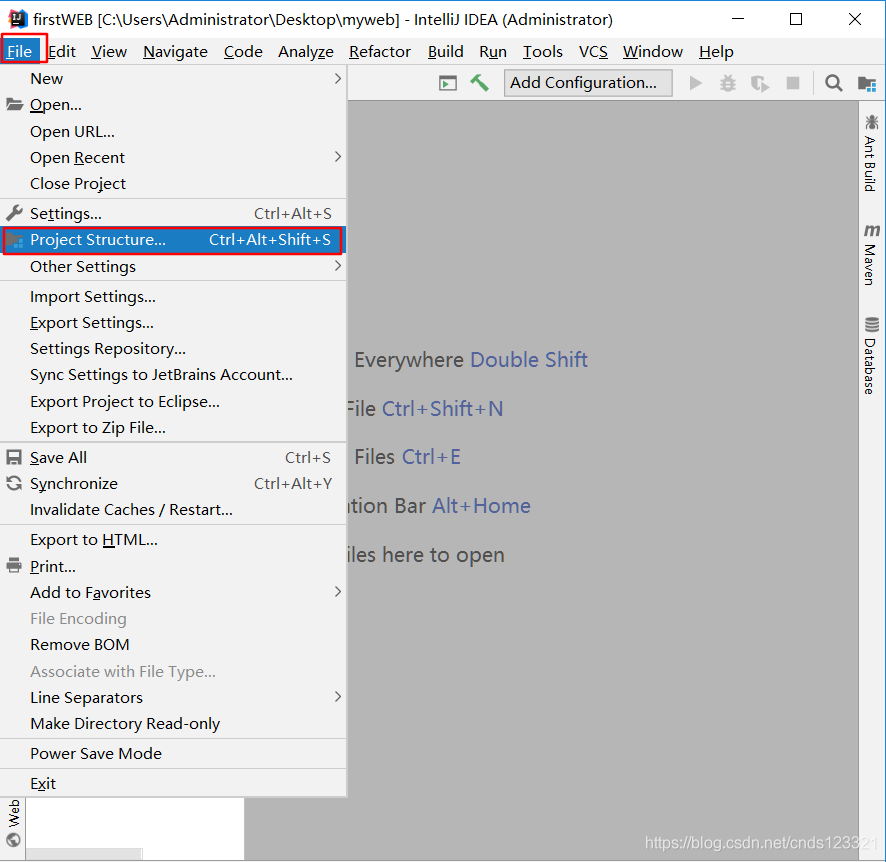Maximize the IntelliJ IDEA window
Screen dimensions: 886x862
coord(796,19)
